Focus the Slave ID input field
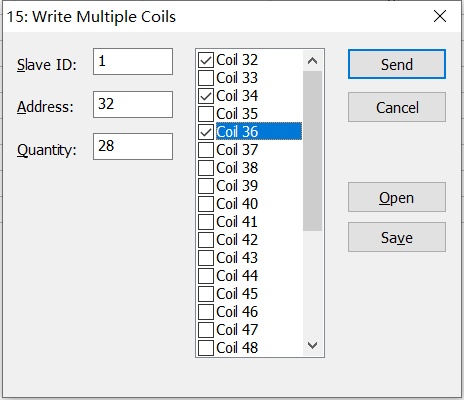 click(x=133, y=62)
